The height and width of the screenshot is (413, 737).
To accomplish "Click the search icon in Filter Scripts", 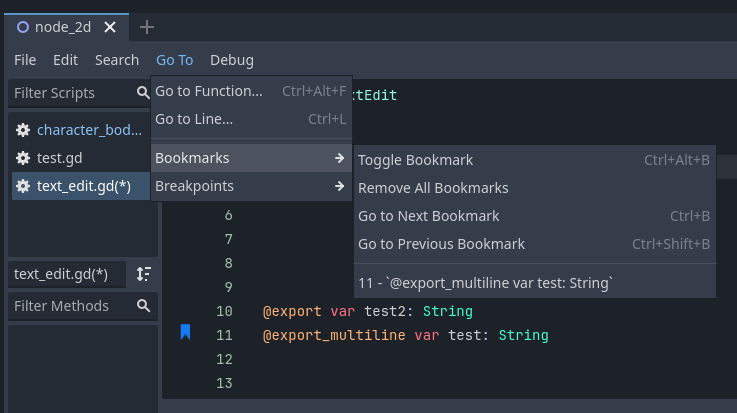I will coord(143,93).
